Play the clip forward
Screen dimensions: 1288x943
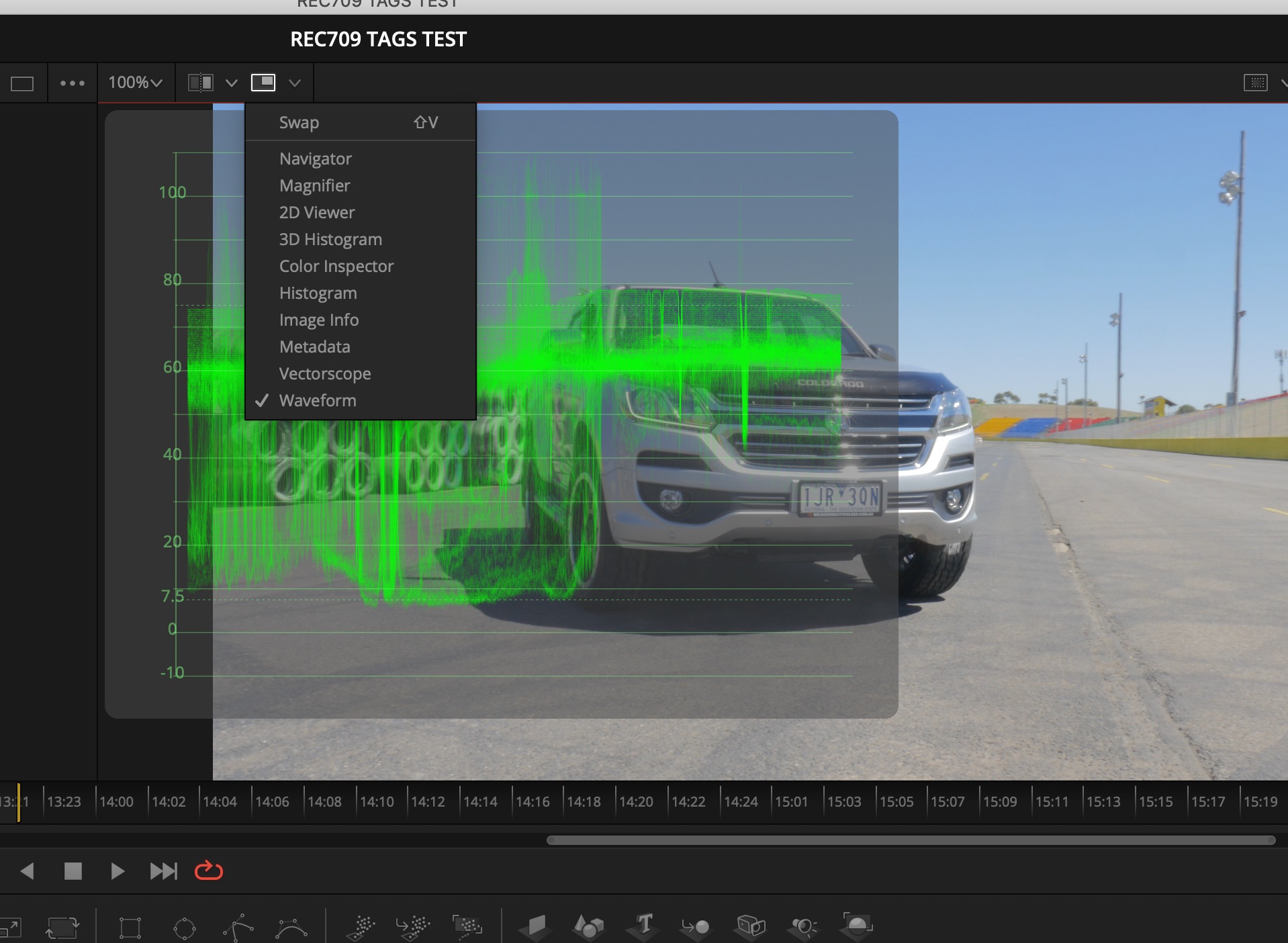coord(118,871)
